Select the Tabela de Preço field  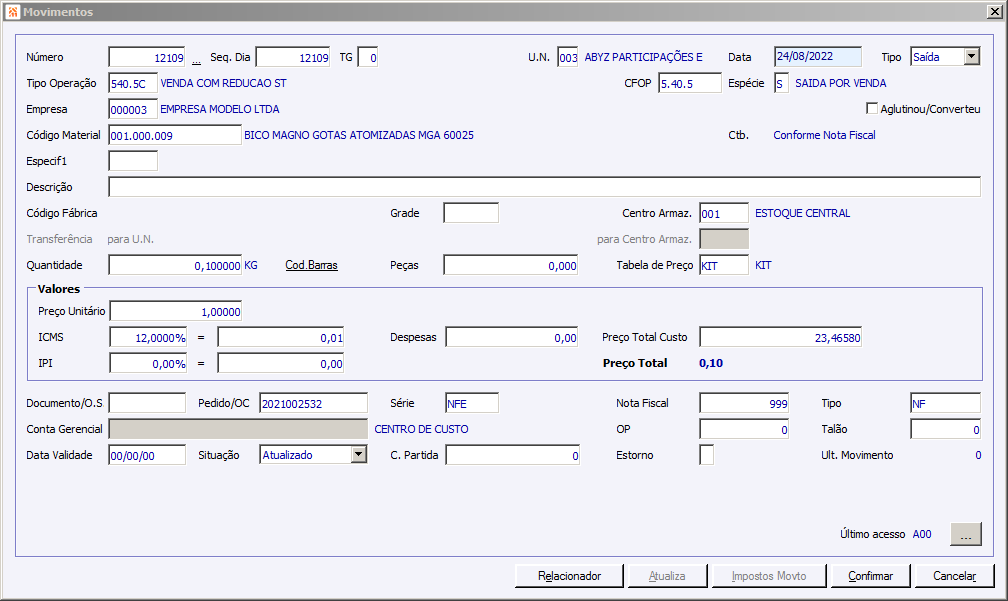[x=724, y=265]
